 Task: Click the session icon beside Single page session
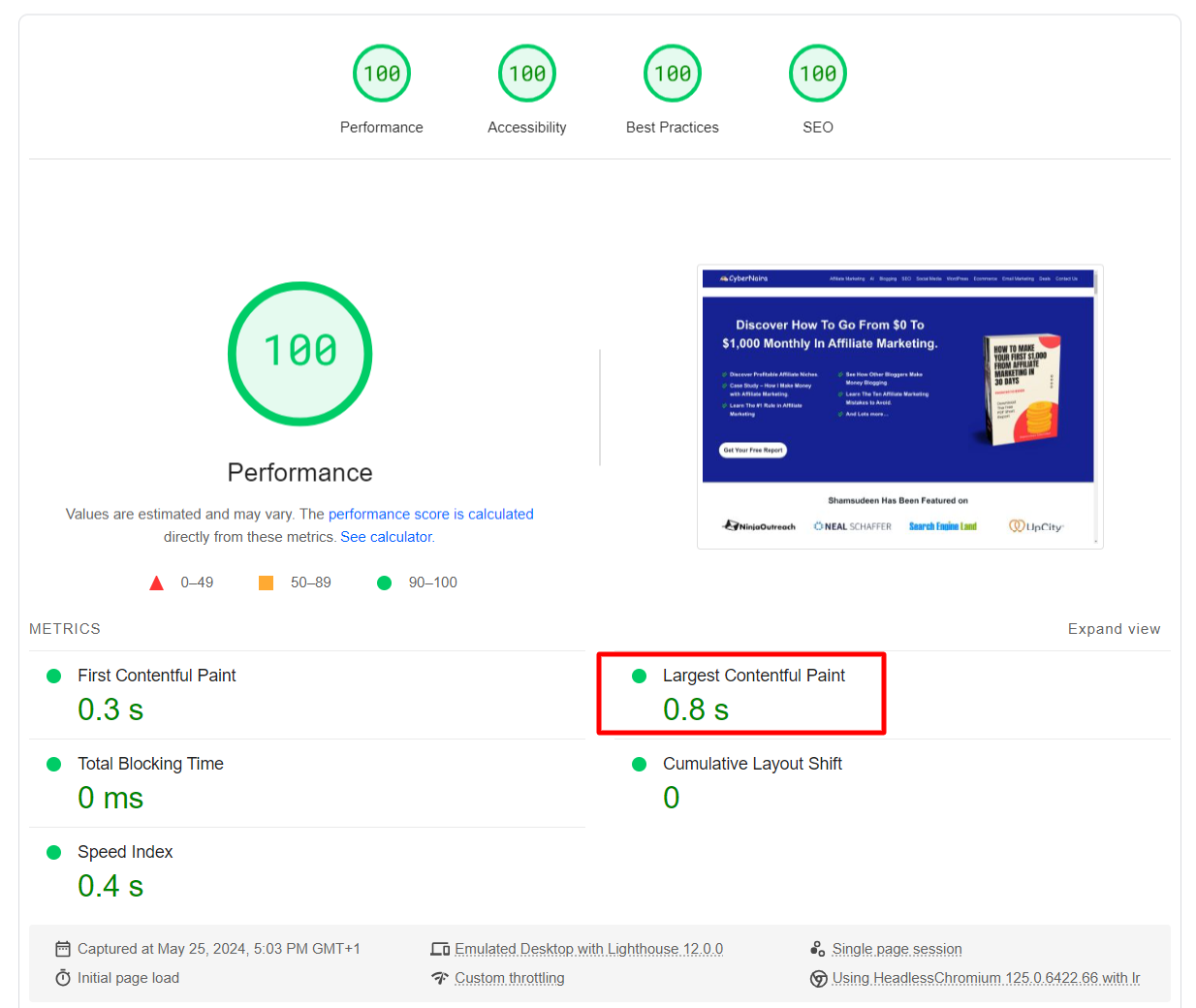click(x=817, y=949)
